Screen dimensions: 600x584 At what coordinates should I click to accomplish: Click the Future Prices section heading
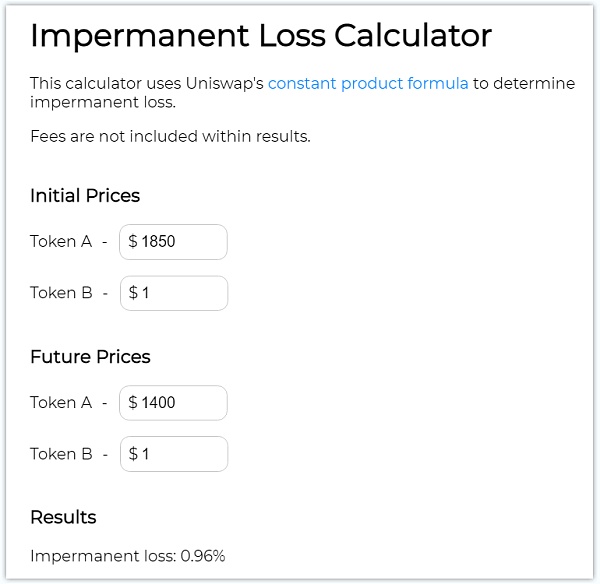90,357
